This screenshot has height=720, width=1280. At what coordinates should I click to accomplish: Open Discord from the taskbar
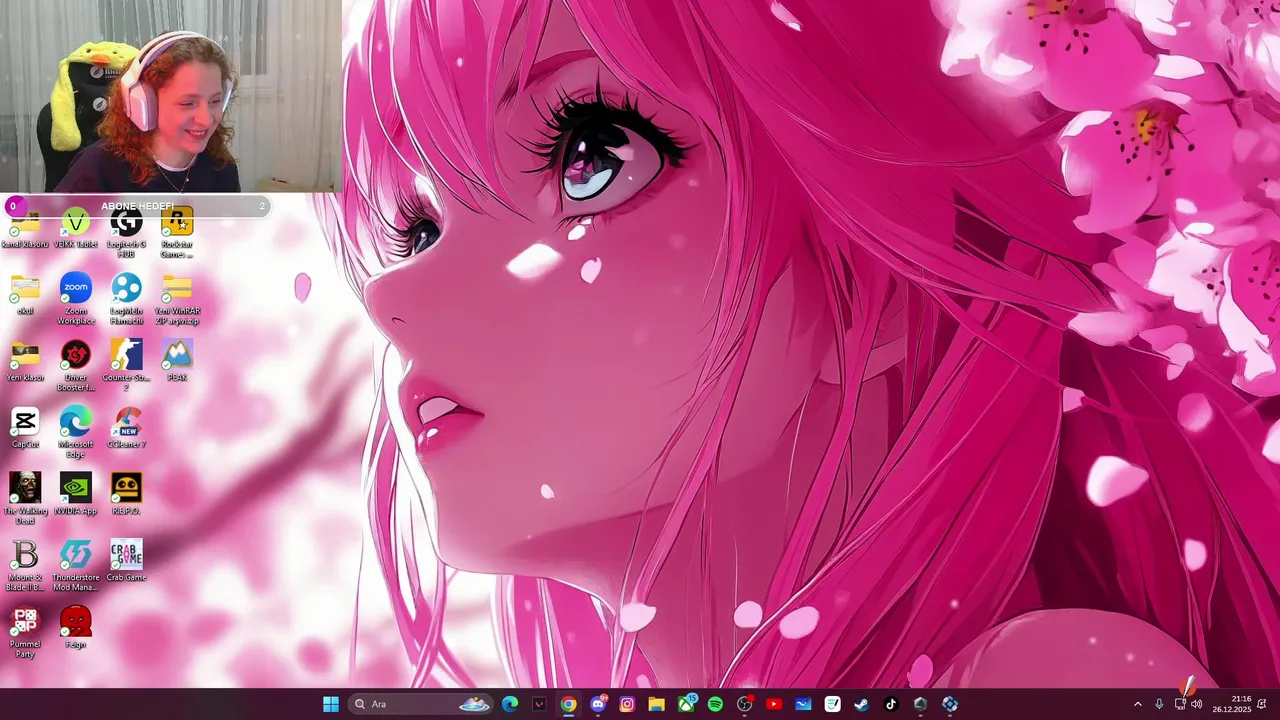tap(598, 704)
